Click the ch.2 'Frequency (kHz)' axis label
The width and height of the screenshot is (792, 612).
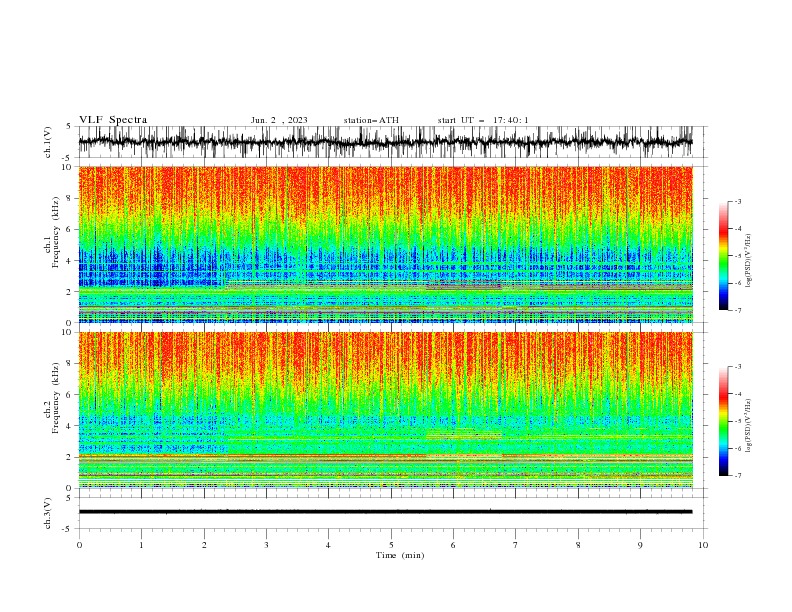point(55,398)
